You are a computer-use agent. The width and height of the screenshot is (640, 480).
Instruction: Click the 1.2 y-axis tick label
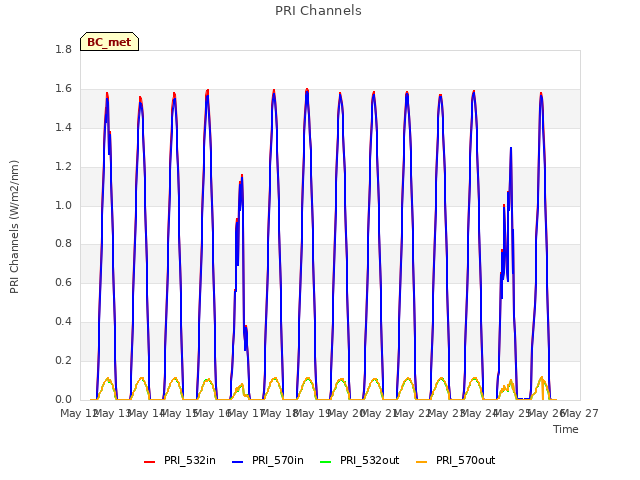coord(63,167)
